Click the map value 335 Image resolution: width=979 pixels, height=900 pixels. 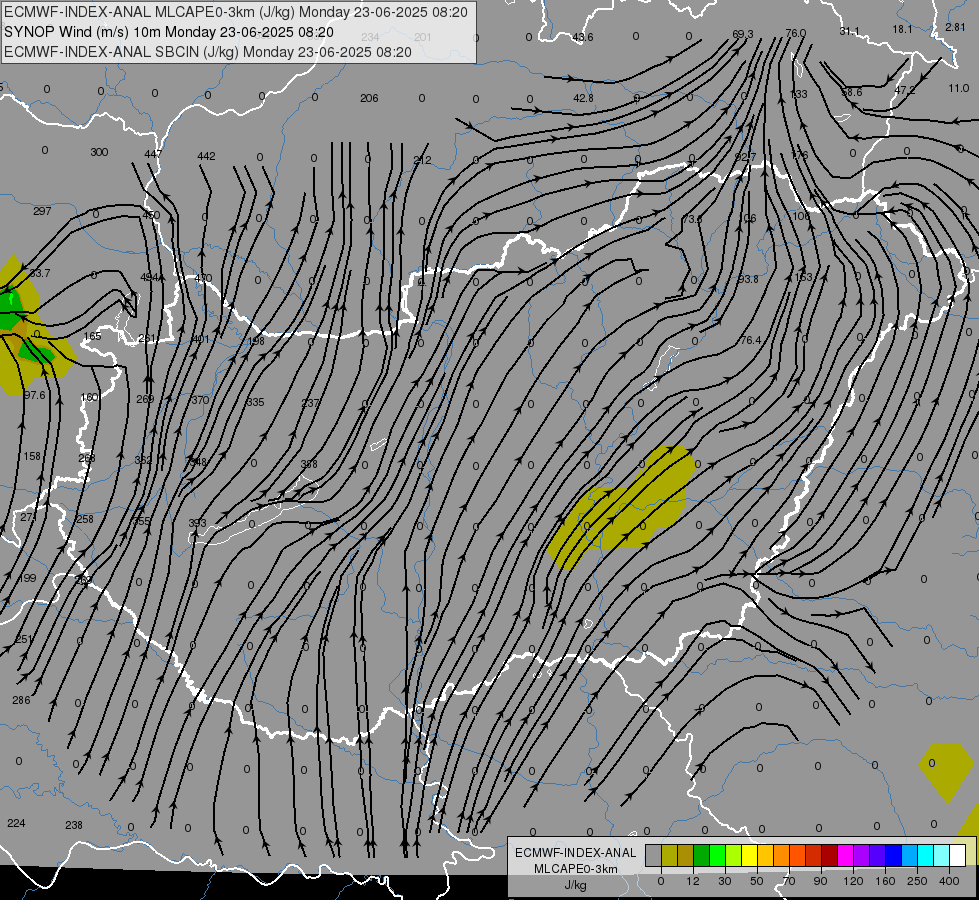point(255,402)
